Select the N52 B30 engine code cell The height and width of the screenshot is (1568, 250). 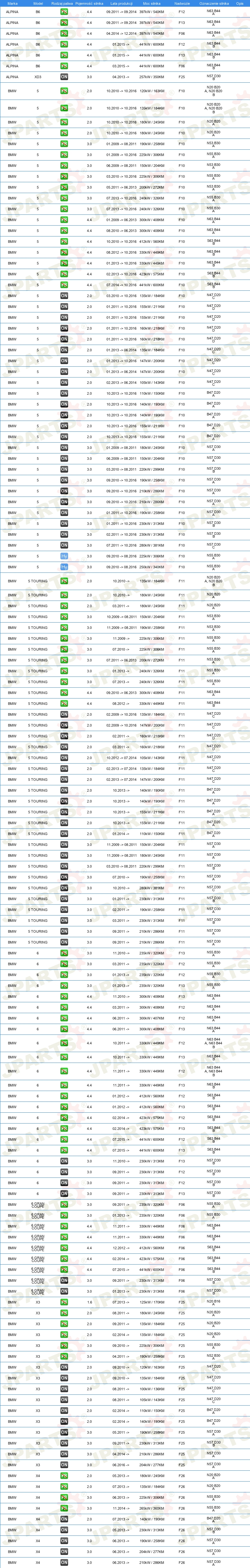214,1357
